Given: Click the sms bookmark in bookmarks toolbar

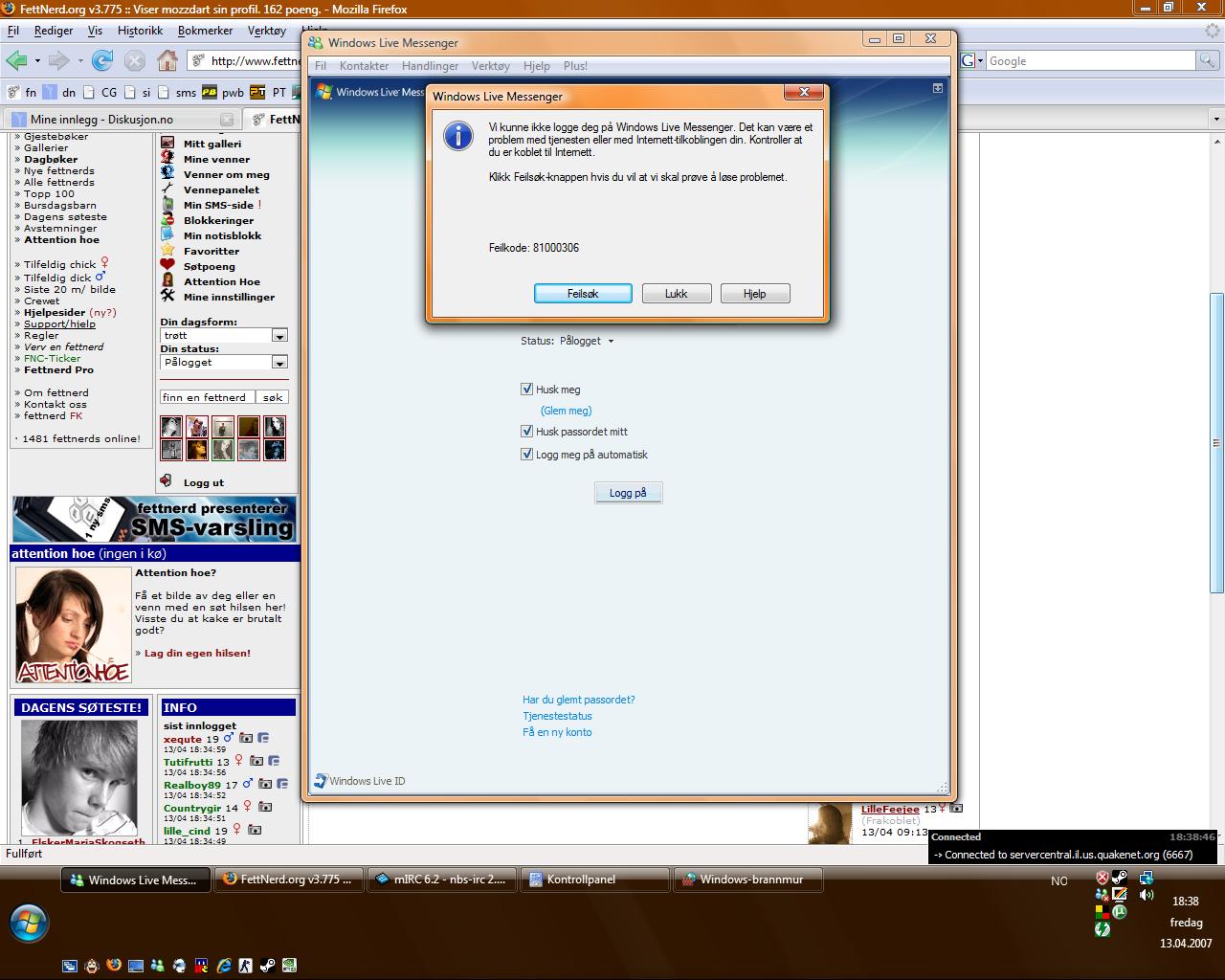Looking at the screenshot, I should tap(178, 93).
